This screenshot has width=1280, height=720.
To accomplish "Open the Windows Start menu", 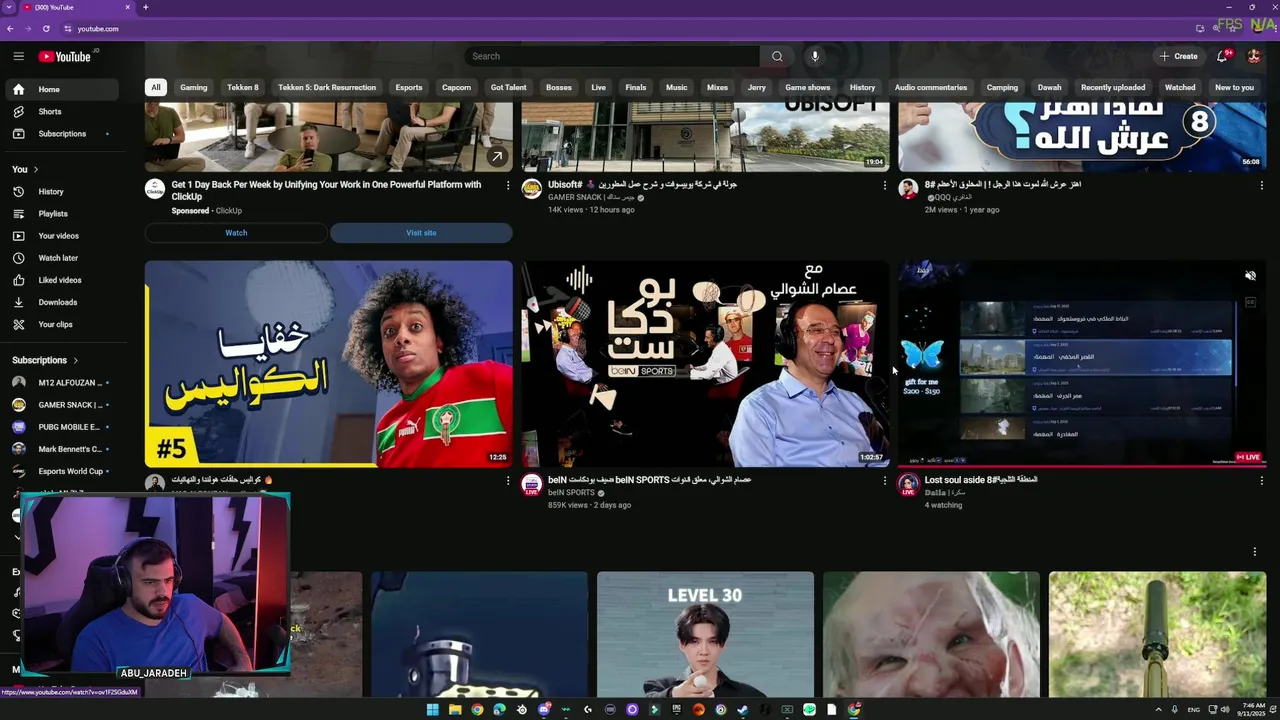I will (x=432, y=710).
